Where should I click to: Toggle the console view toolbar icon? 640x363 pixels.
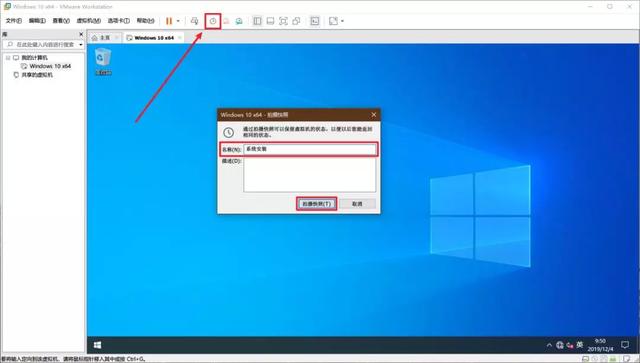(315, 21)
